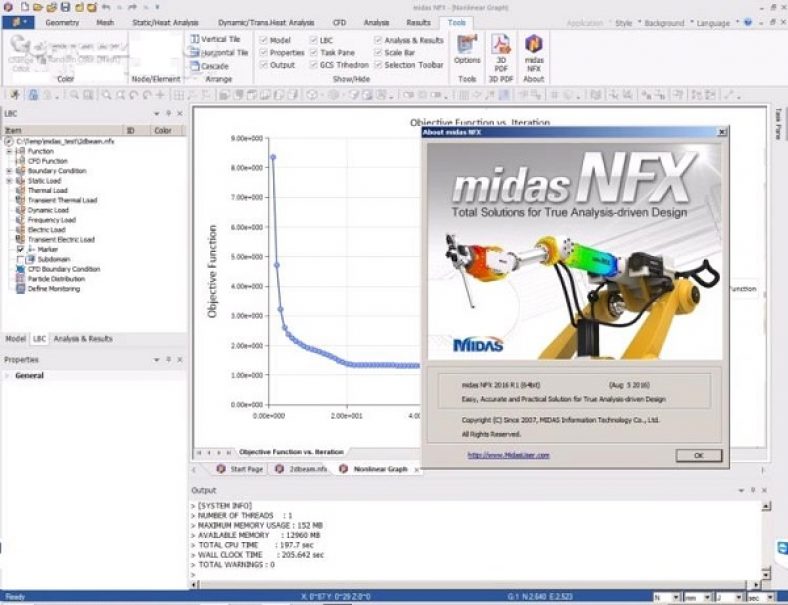Click the blue Help icon near Language
This screenshot has height=605, width=788.
[x=748, y=22]
